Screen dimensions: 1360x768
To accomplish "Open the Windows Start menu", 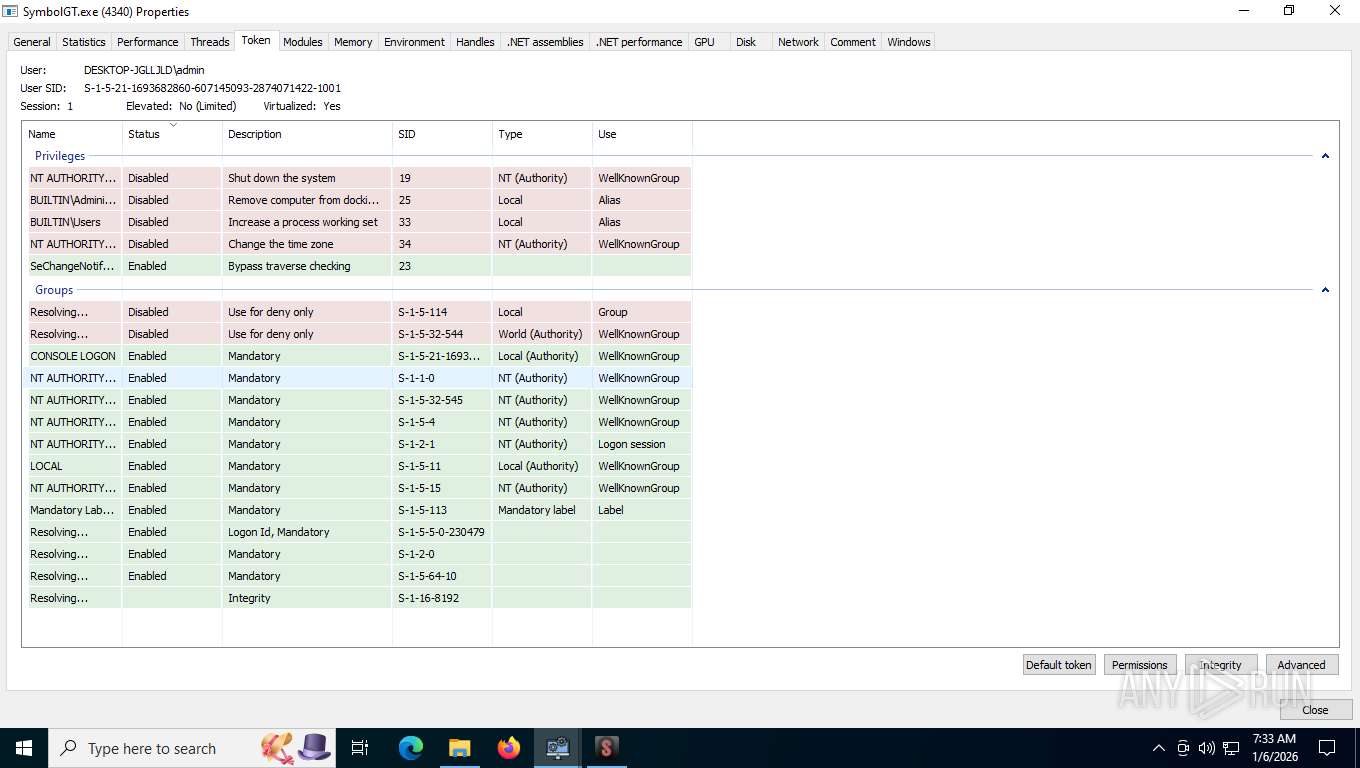I will point(24,748).
